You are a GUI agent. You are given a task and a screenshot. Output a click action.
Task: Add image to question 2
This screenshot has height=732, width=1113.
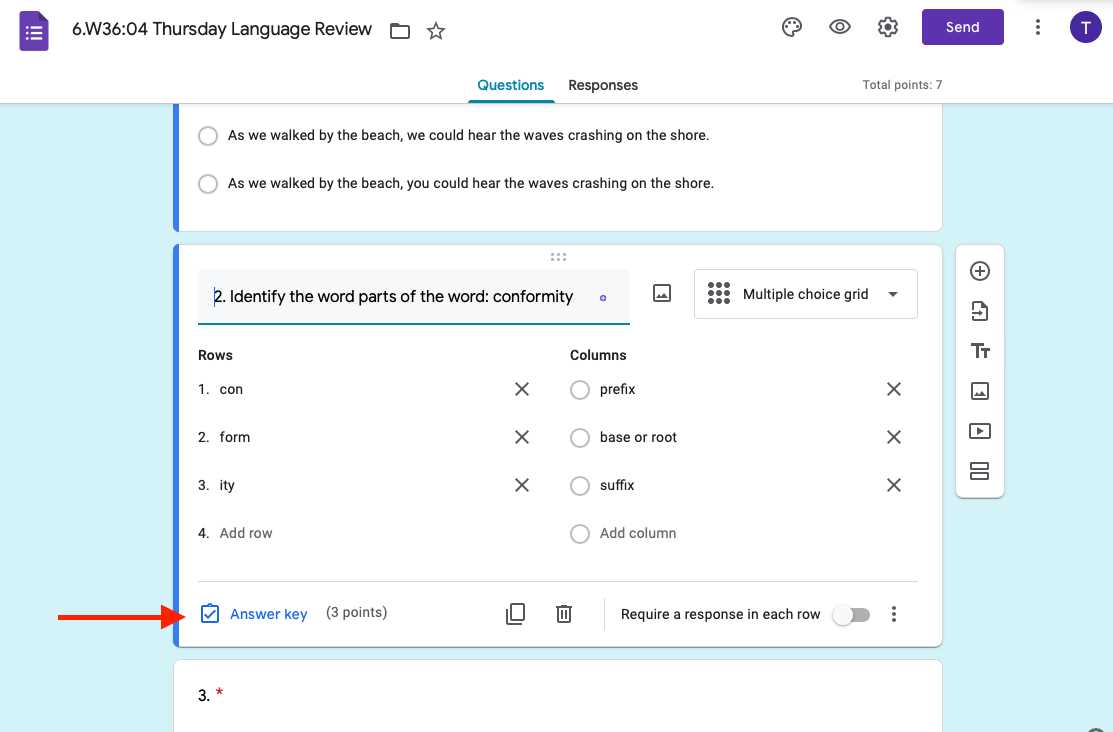(662, 293)
